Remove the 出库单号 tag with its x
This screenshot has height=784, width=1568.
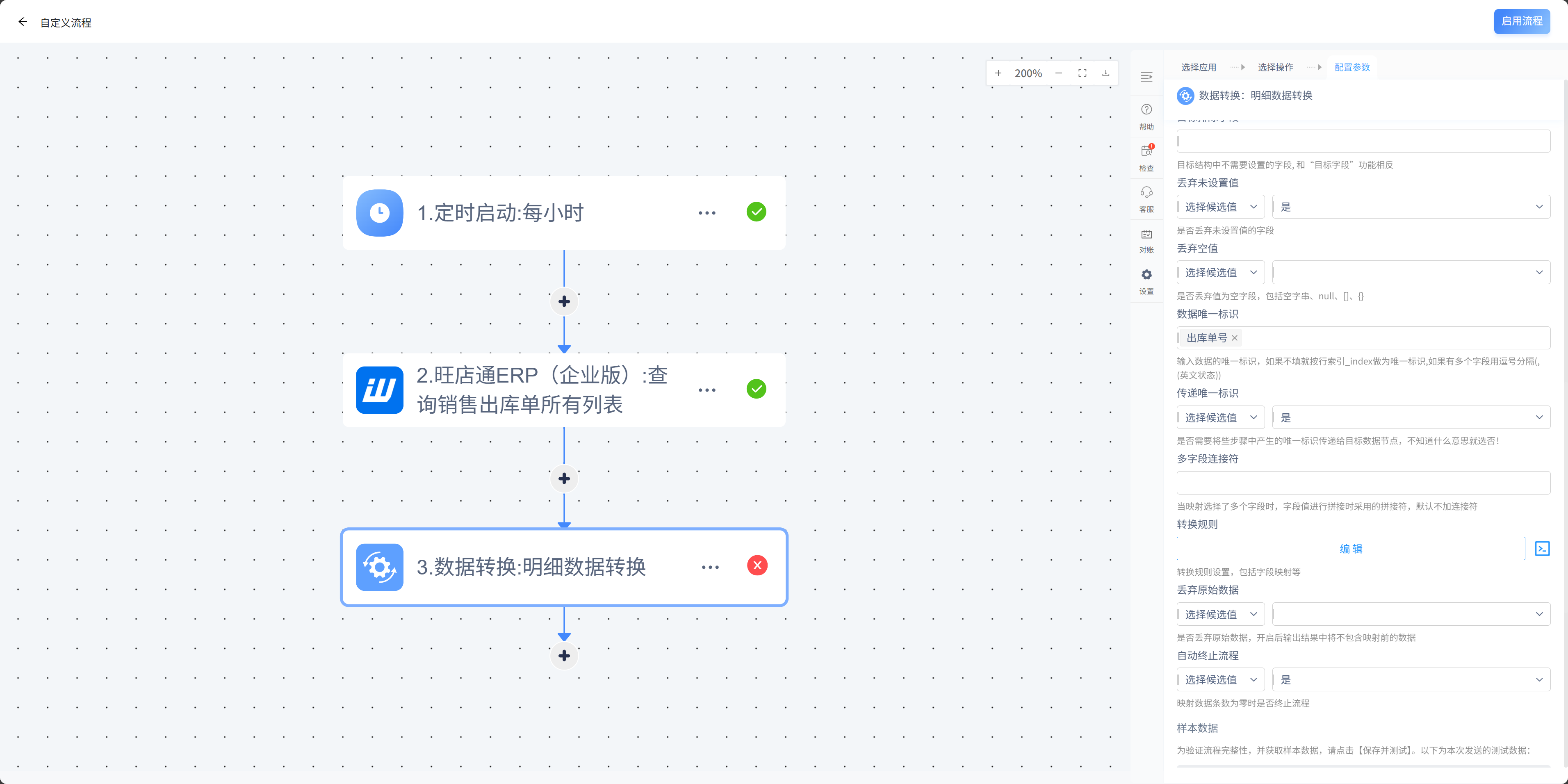point(1235,338)
